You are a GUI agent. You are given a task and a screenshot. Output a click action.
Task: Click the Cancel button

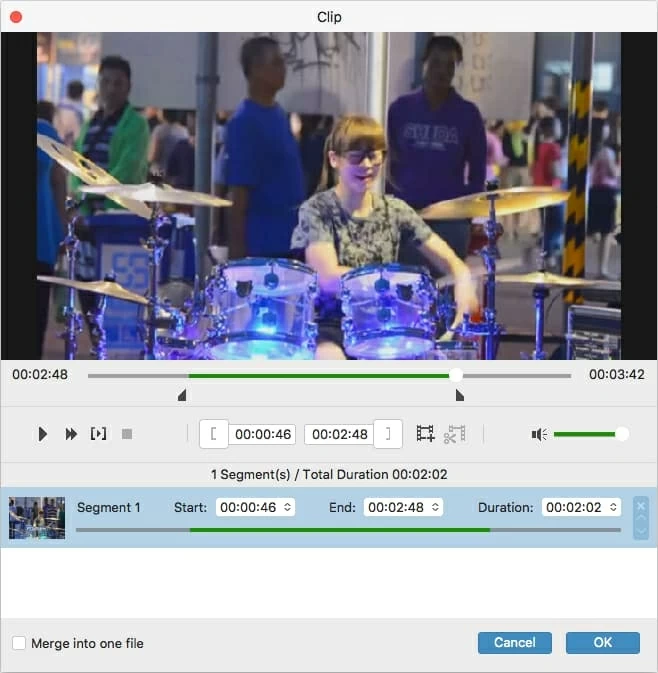pos(514,643)
